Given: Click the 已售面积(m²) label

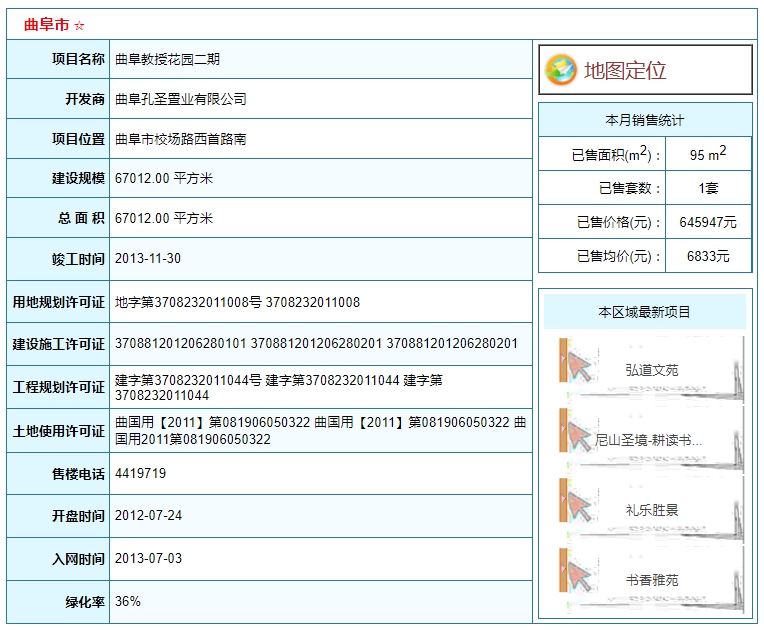Looking at the screenshot, I should point(615,154).
